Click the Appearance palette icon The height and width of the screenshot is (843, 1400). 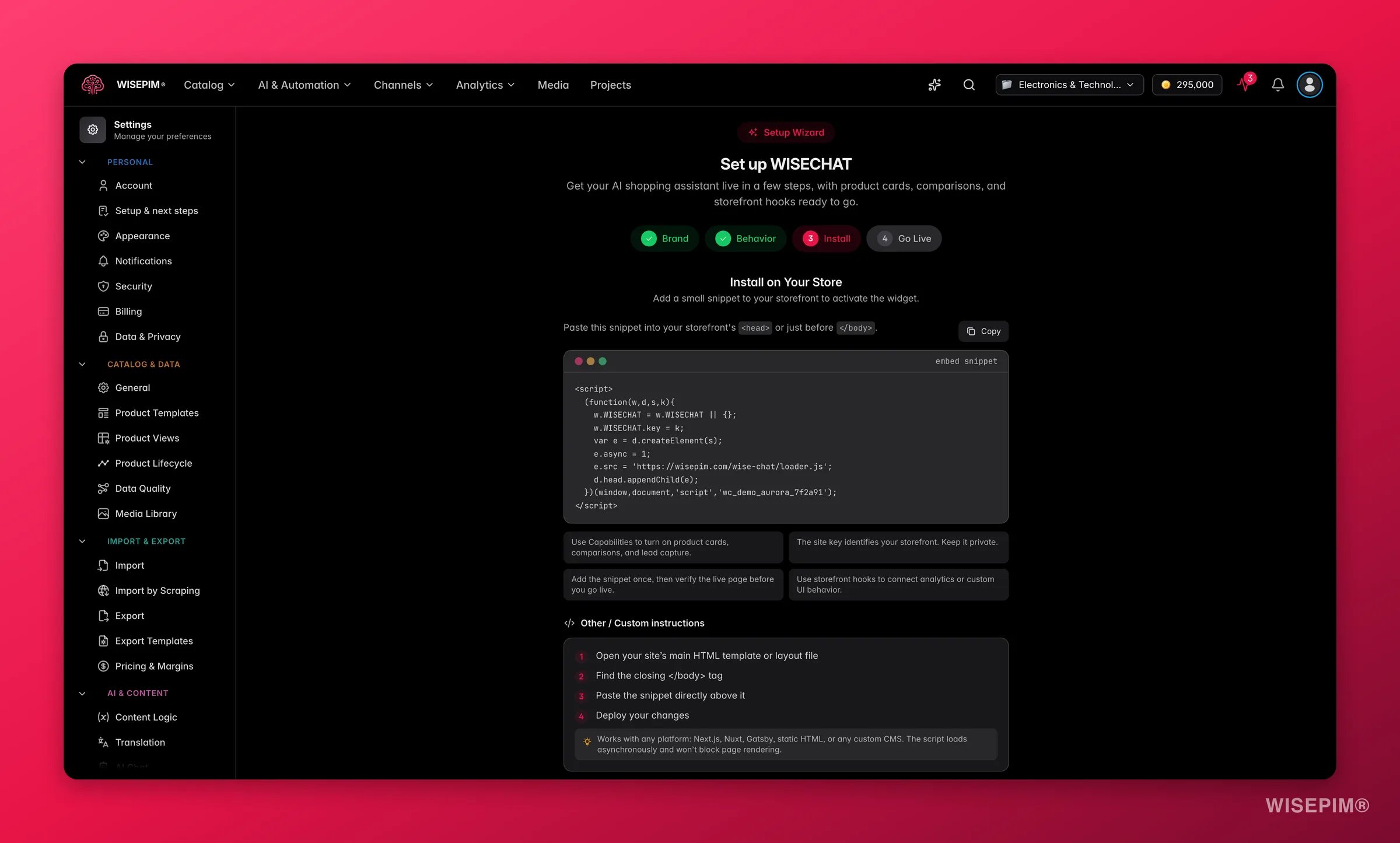tap(103, 236)
